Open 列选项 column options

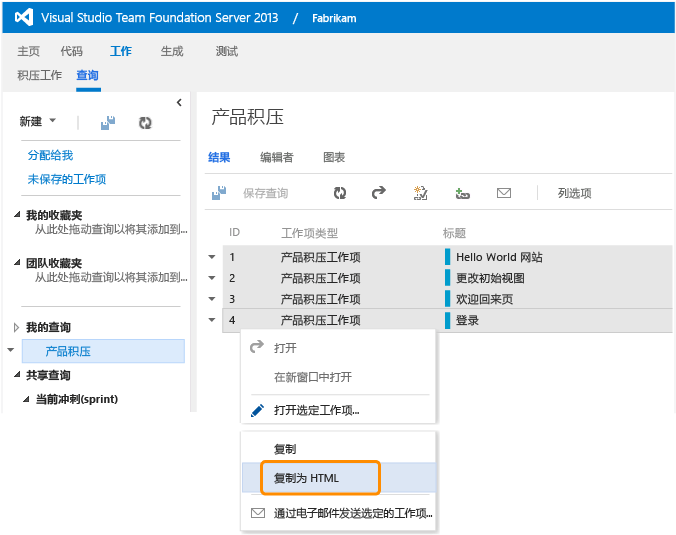575,193
